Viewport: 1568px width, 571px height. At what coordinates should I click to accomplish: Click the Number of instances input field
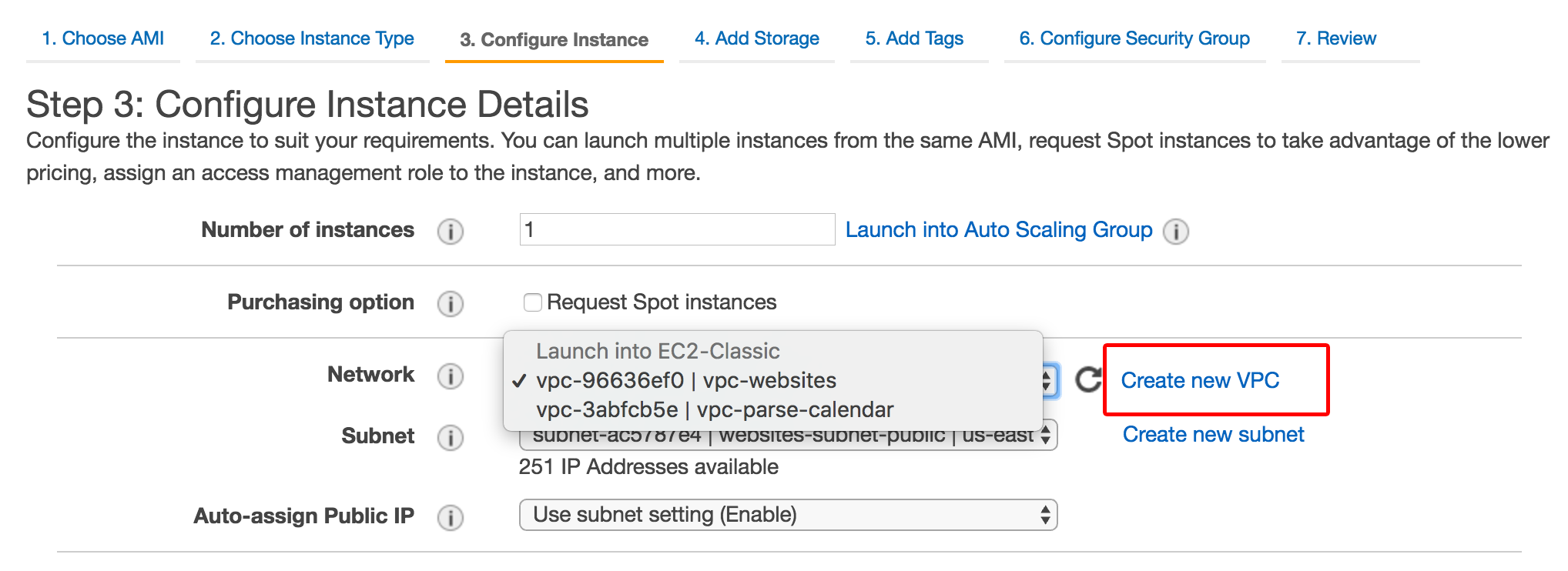tap(677, 230)
